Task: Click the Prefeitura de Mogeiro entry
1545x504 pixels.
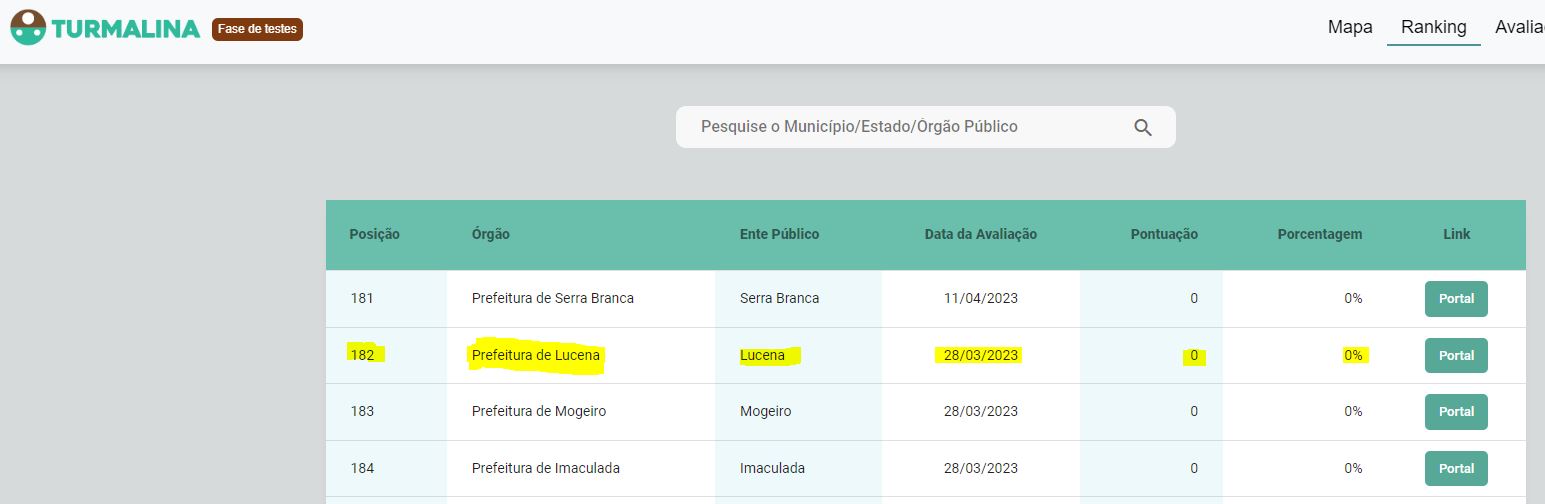Action: pos(539,411)
